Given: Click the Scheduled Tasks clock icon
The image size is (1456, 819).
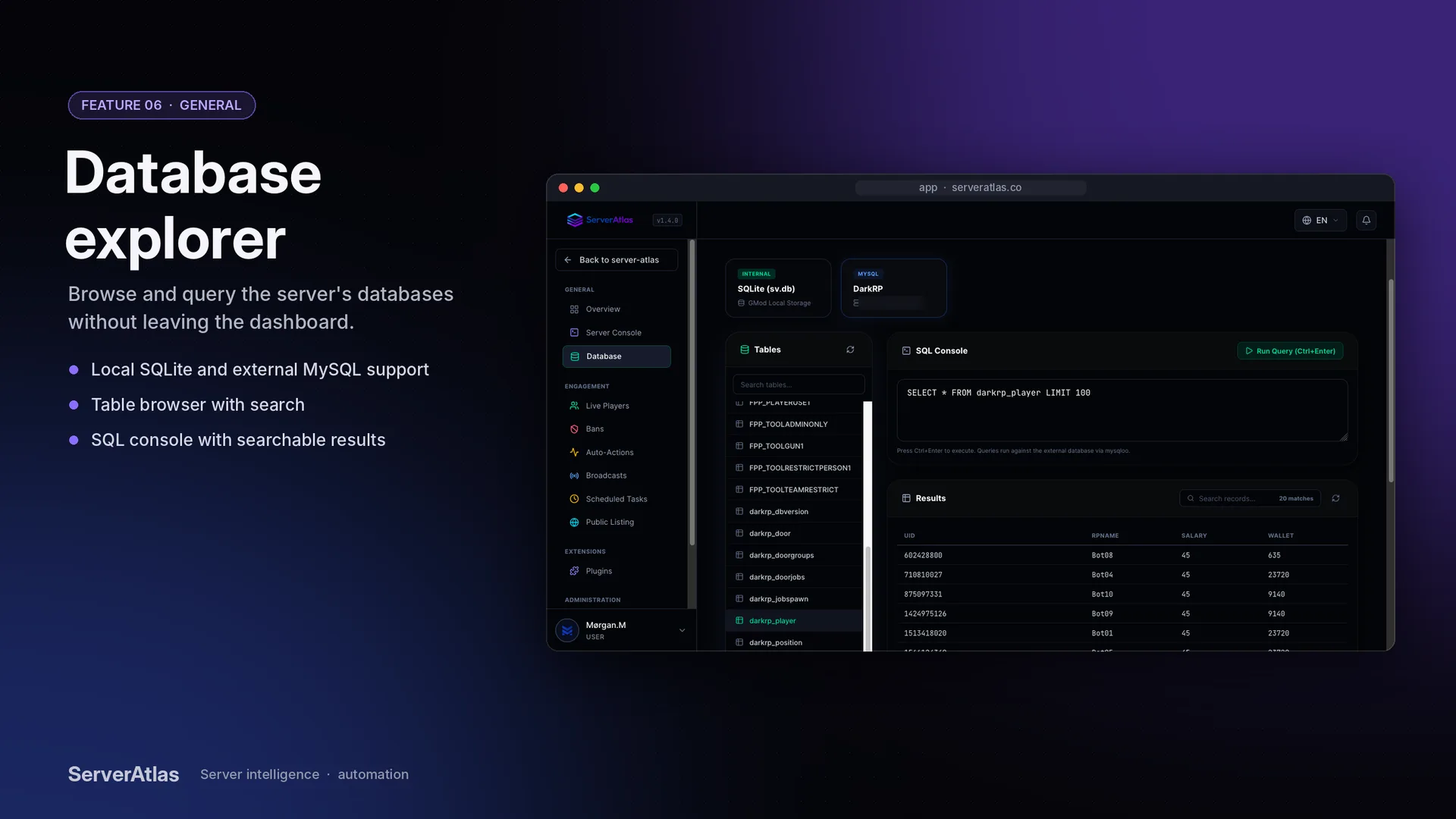Looking at the screenshot, I should [574, 499].
